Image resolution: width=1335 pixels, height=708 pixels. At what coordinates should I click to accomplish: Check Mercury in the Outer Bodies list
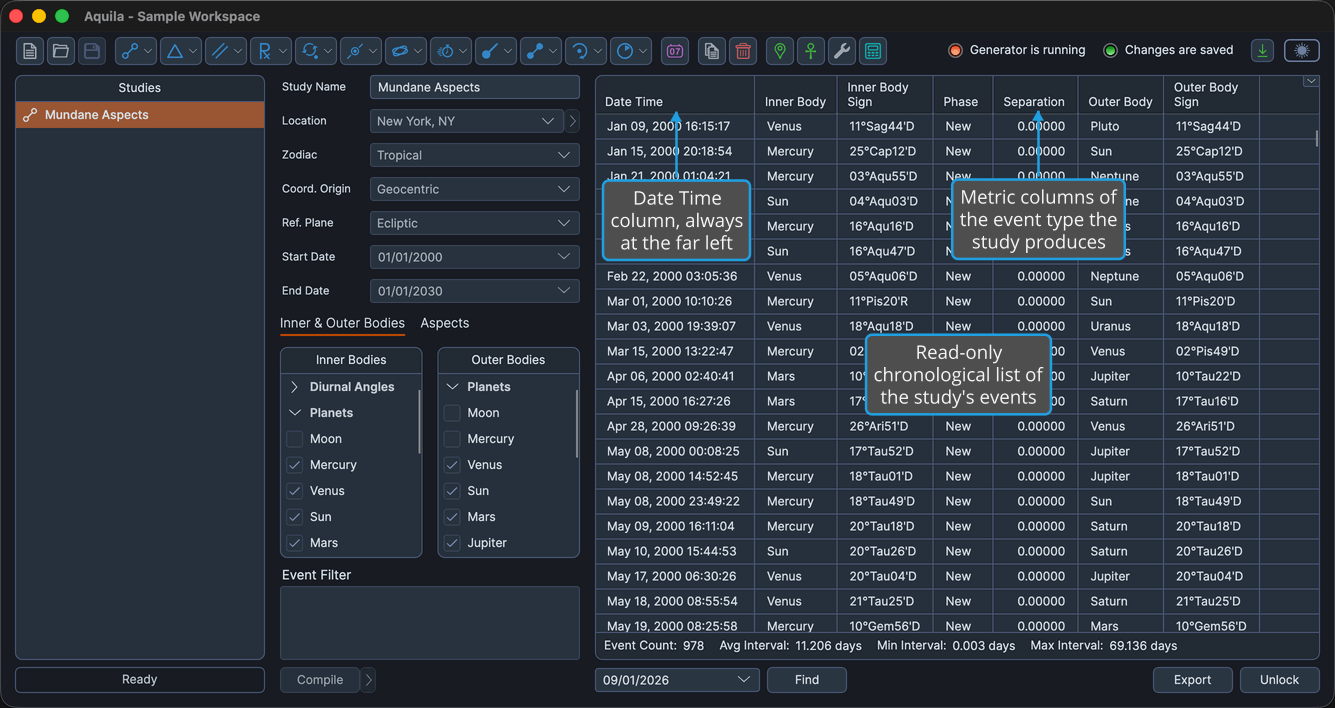pos(452,439)
